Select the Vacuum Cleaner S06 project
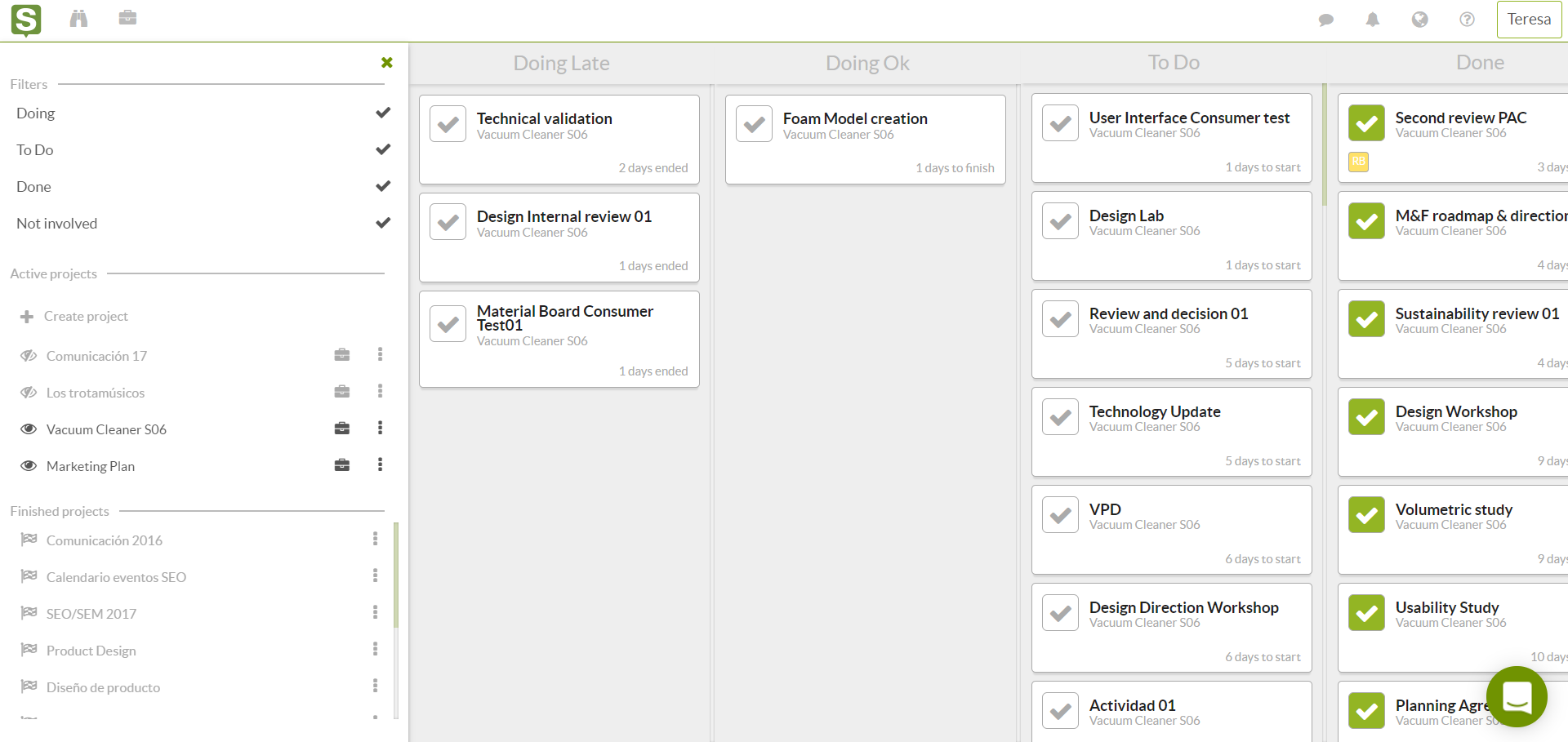This screenshot has width=1568, height=742. pyautogui.click(x=106, y=430)
